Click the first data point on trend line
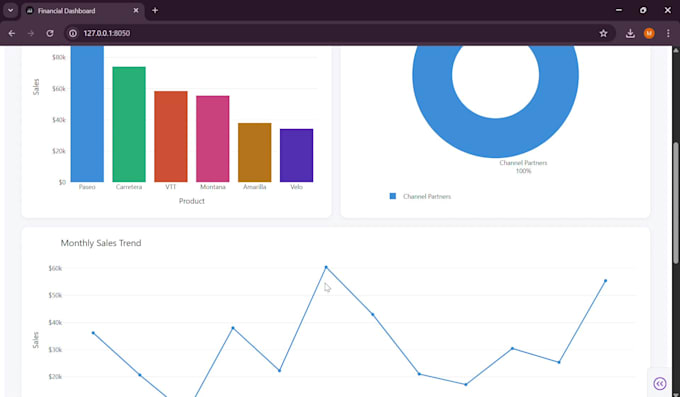Screen dimensions: 680x397 tap(93, 333)
